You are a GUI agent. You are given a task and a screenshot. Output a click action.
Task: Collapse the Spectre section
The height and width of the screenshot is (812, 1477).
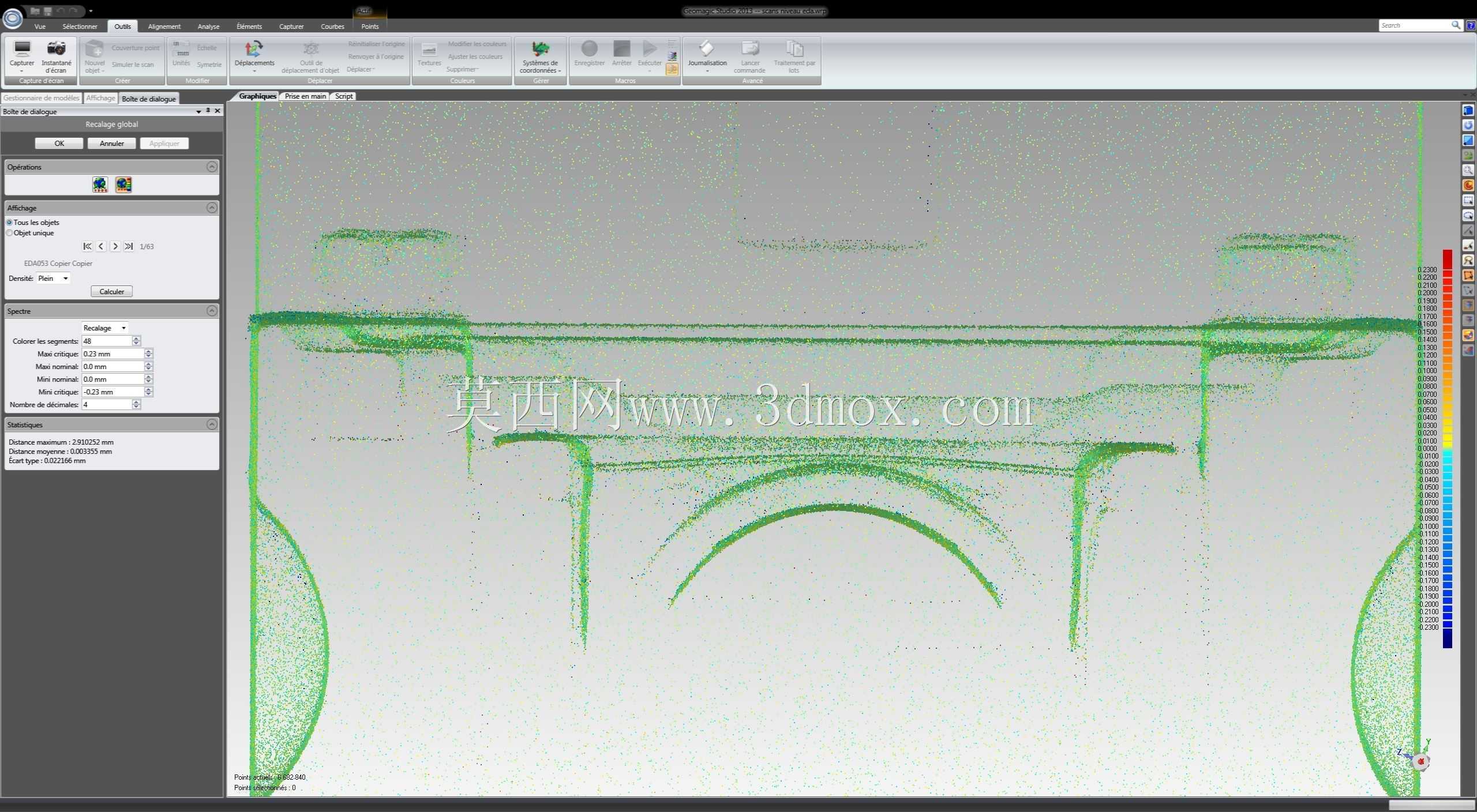coord(212,311)
